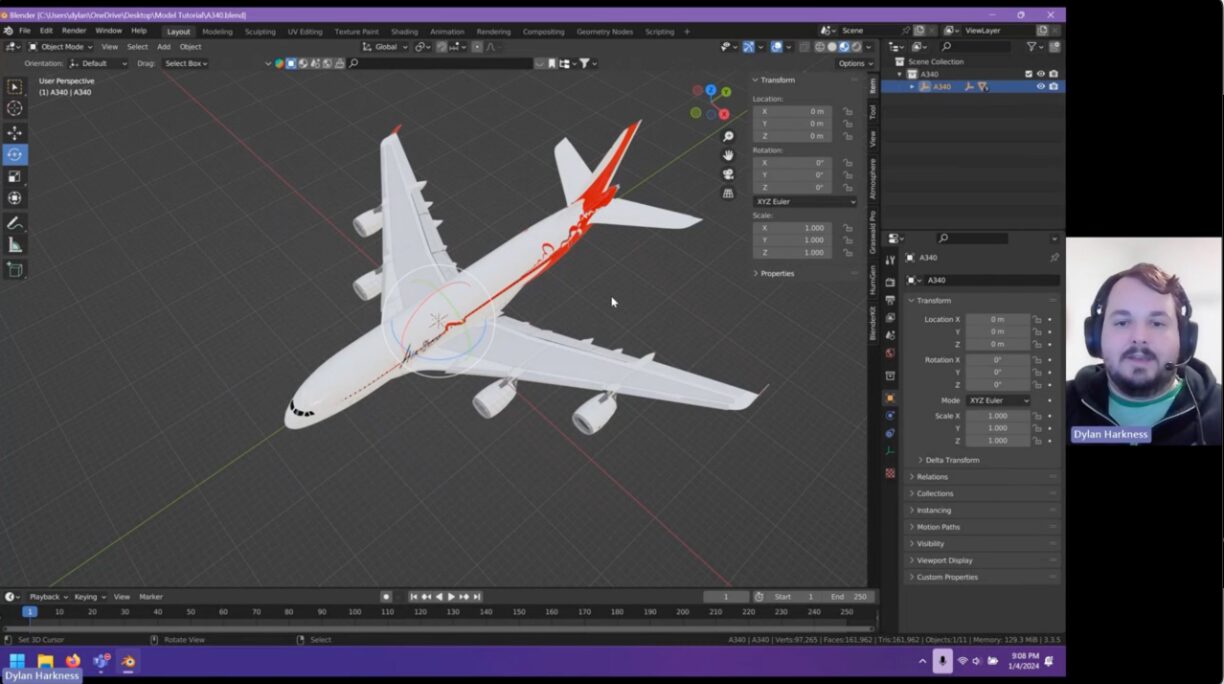This screenshot has width=1224, height=684.
Task: Click the viewport zoom magnifier icon
Action: tap(728, 136)
